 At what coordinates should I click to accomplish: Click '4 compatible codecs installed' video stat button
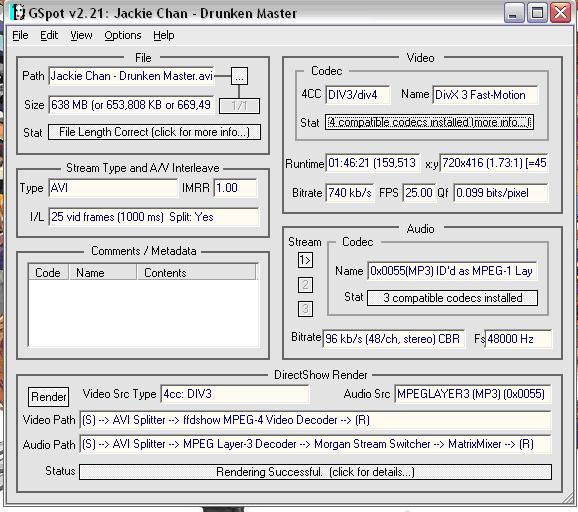429,122
